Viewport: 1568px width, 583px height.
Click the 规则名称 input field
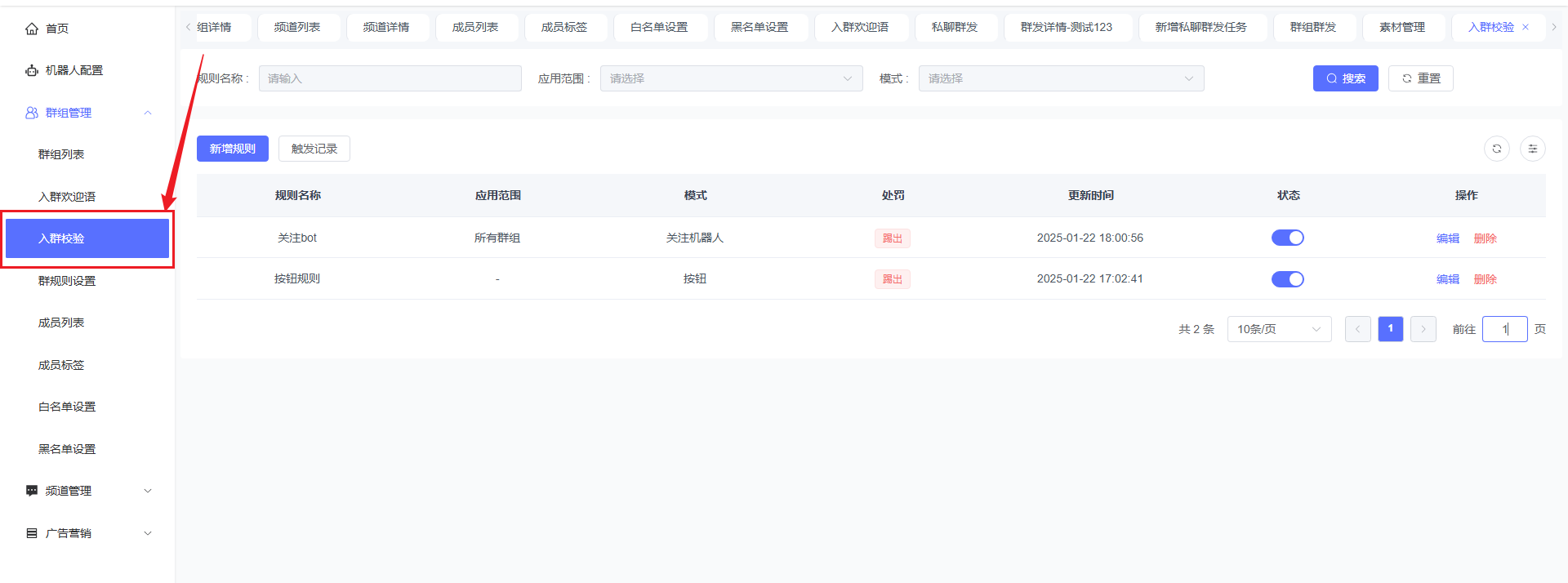coord(390,78)
